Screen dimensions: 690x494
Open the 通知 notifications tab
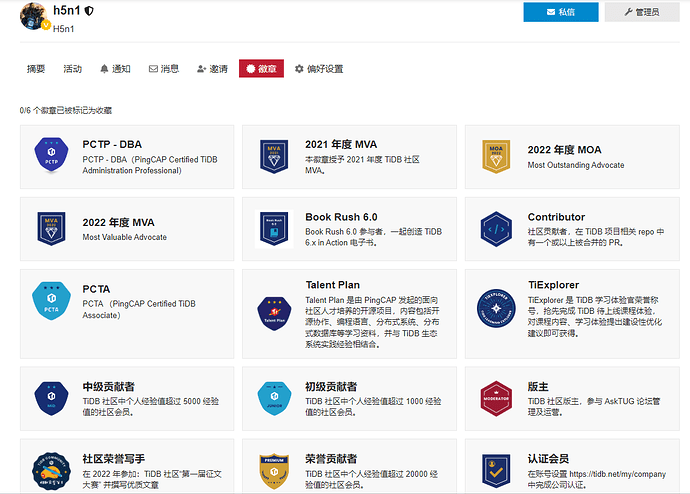[115, 69]
